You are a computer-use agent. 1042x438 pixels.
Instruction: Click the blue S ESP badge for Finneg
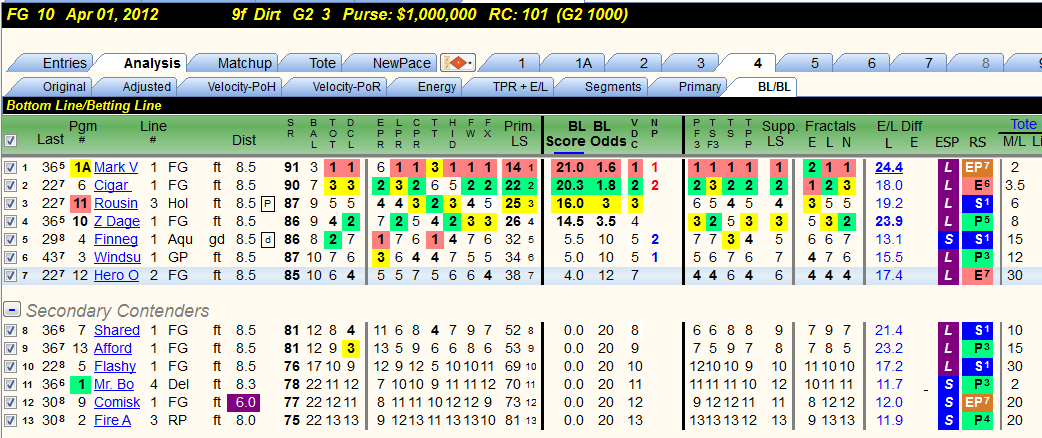[x=946, y=239]
